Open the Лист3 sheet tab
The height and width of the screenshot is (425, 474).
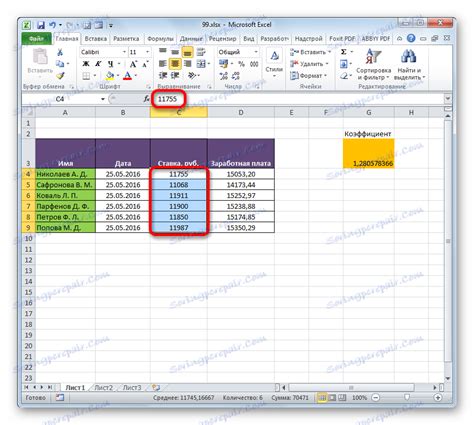(132, 388)
